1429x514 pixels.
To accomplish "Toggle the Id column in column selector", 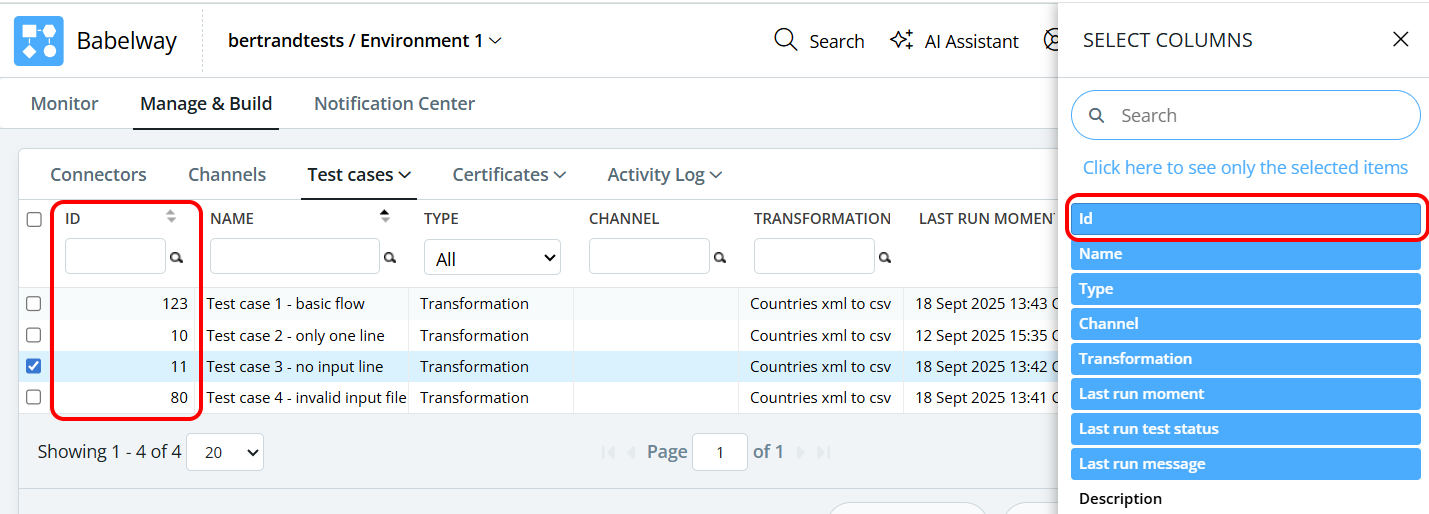I will pyautogui.click(x=1246, y=219).
